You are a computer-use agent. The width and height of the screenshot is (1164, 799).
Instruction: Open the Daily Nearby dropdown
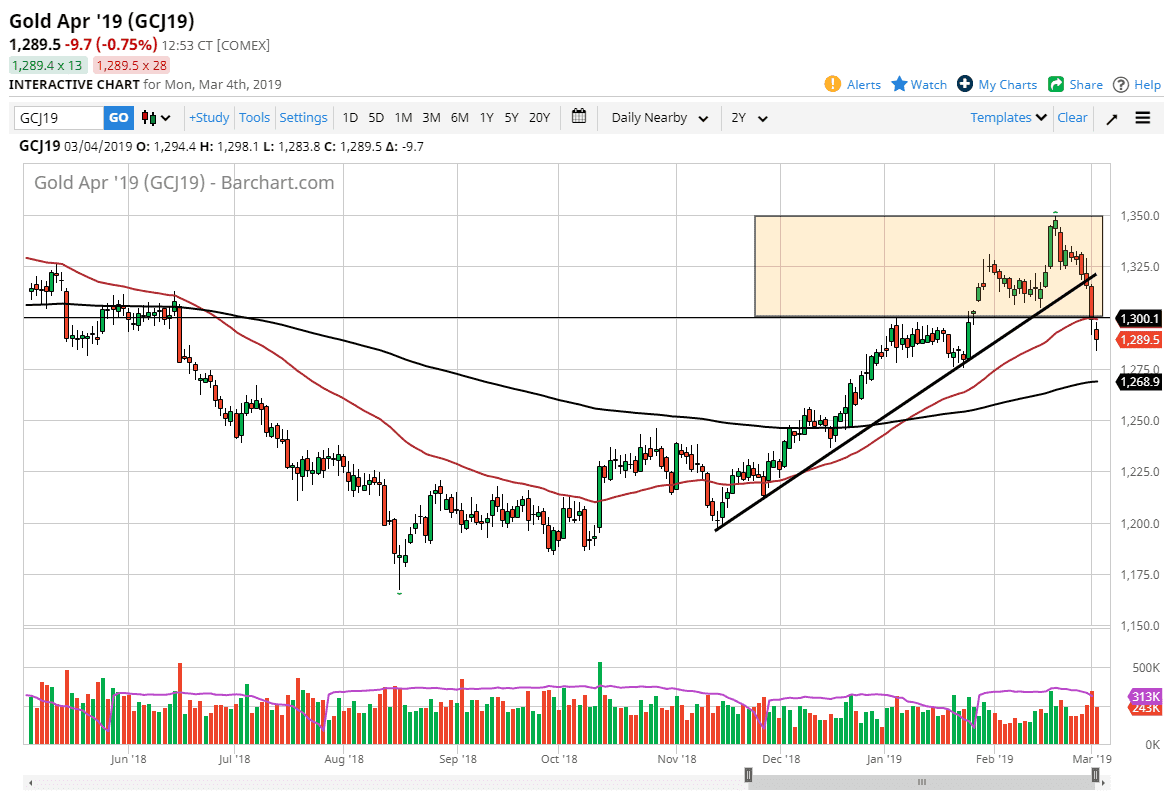click(x=659, y=117)
